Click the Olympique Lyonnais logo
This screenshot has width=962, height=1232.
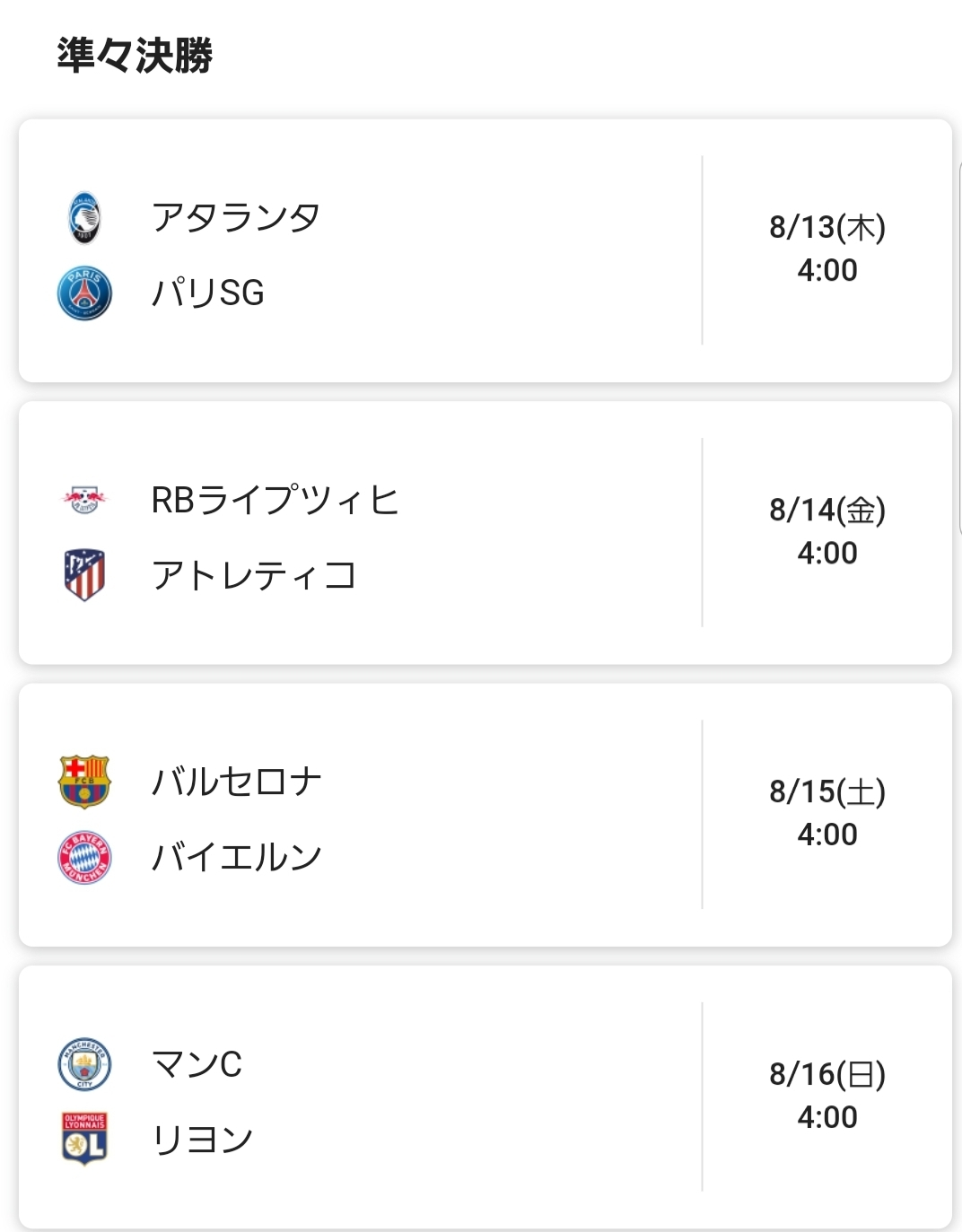[x=84, y=1139]
